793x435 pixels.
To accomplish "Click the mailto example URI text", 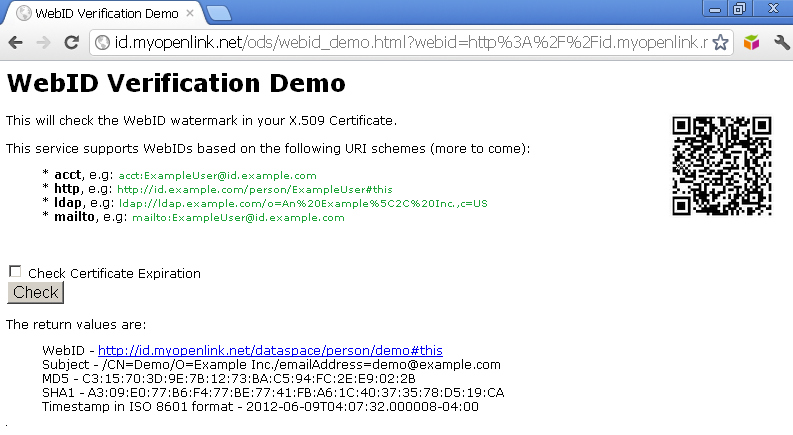I will click(238, 217).
